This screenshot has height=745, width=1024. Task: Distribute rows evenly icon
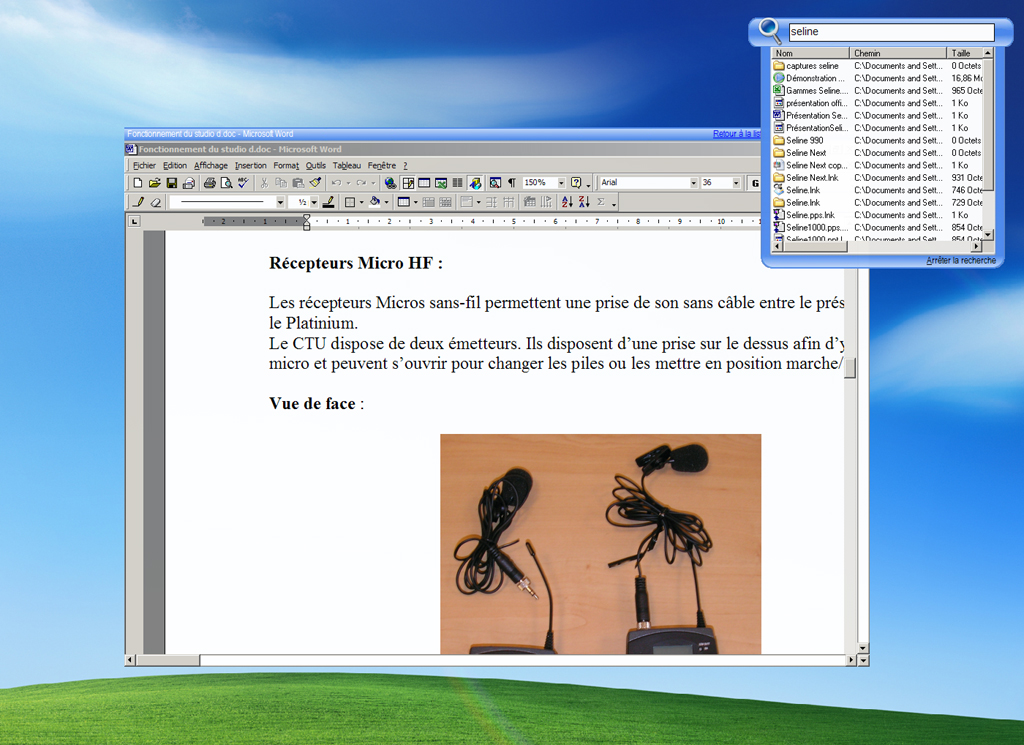point(491,202)
